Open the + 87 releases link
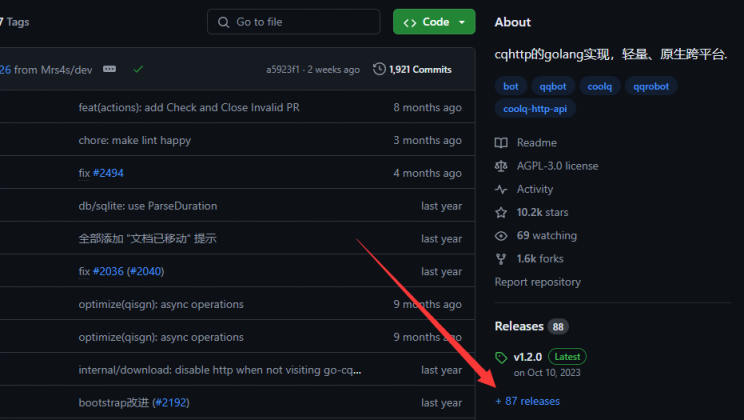The width and height of the screenshot is (744, 420). point(527,401)
